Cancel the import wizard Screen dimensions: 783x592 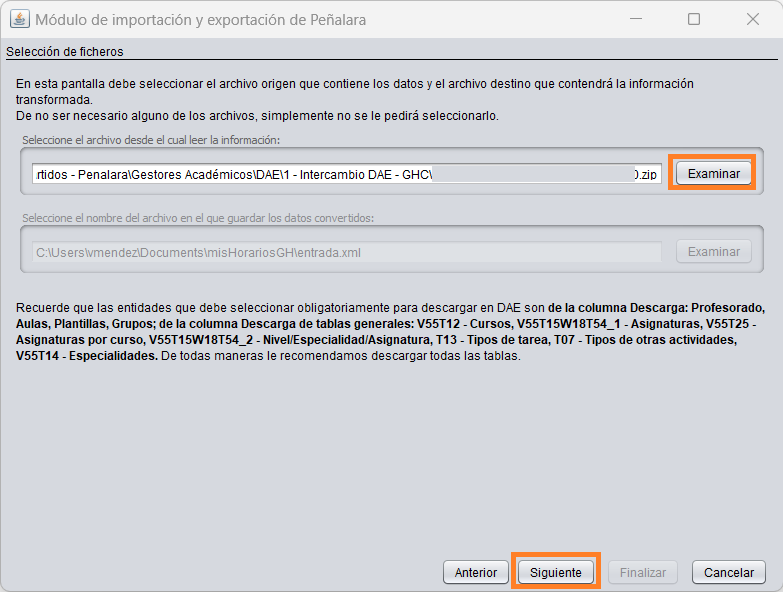pos(729,572)
